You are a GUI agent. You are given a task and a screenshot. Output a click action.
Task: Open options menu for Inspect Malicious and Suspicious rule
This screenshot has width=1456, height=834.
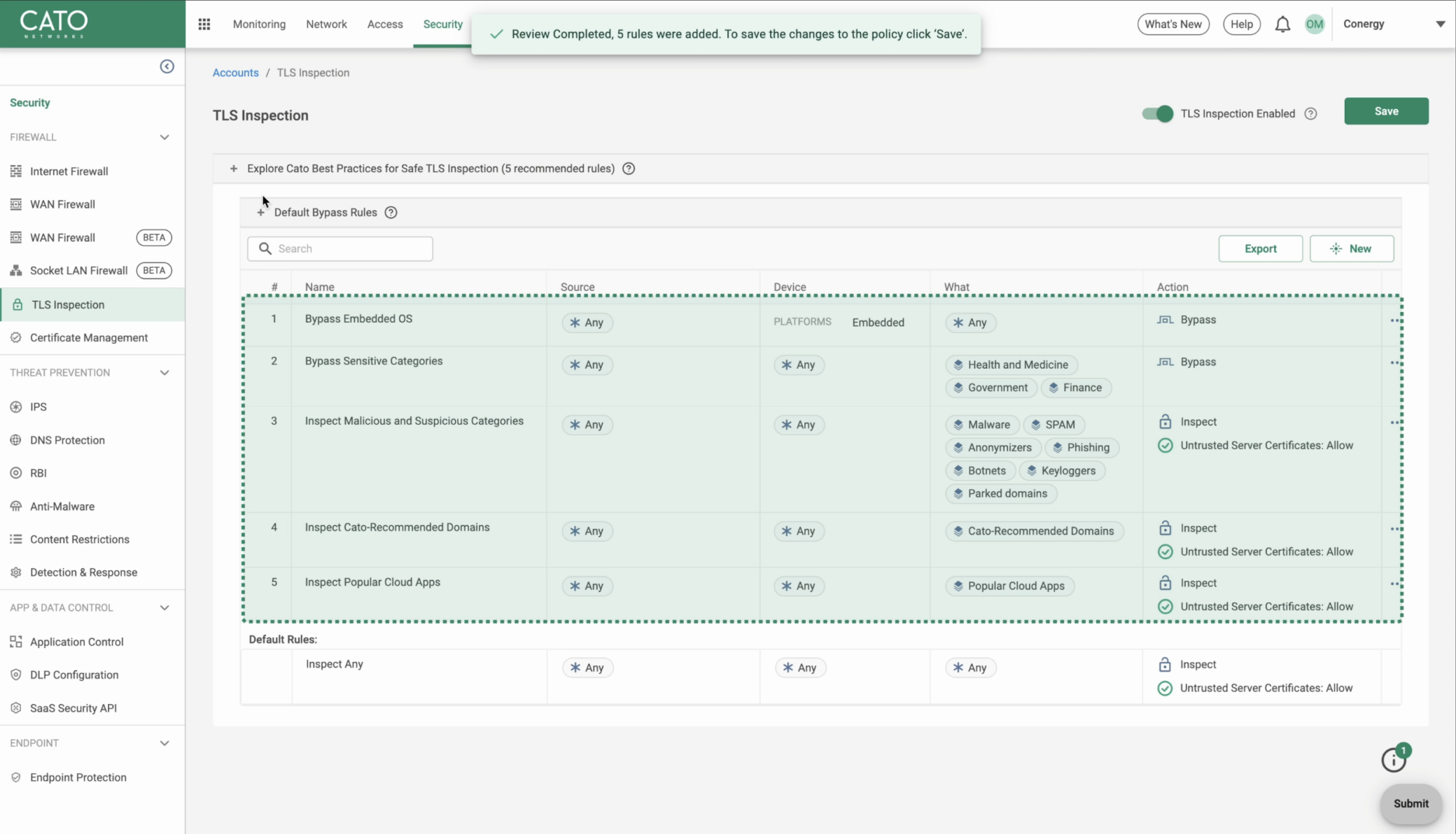click(x=1394, y=423)
